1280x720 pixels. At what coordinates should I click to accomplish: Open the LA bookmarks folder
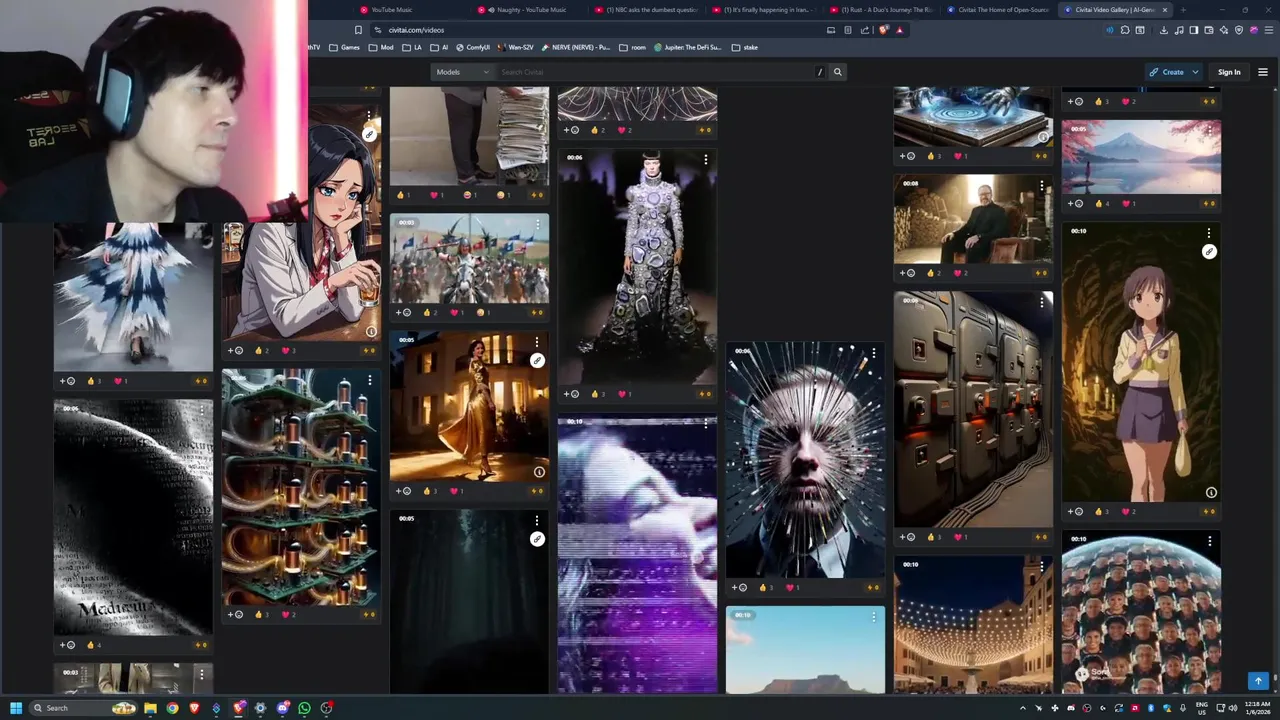click(x=412, y=47)
